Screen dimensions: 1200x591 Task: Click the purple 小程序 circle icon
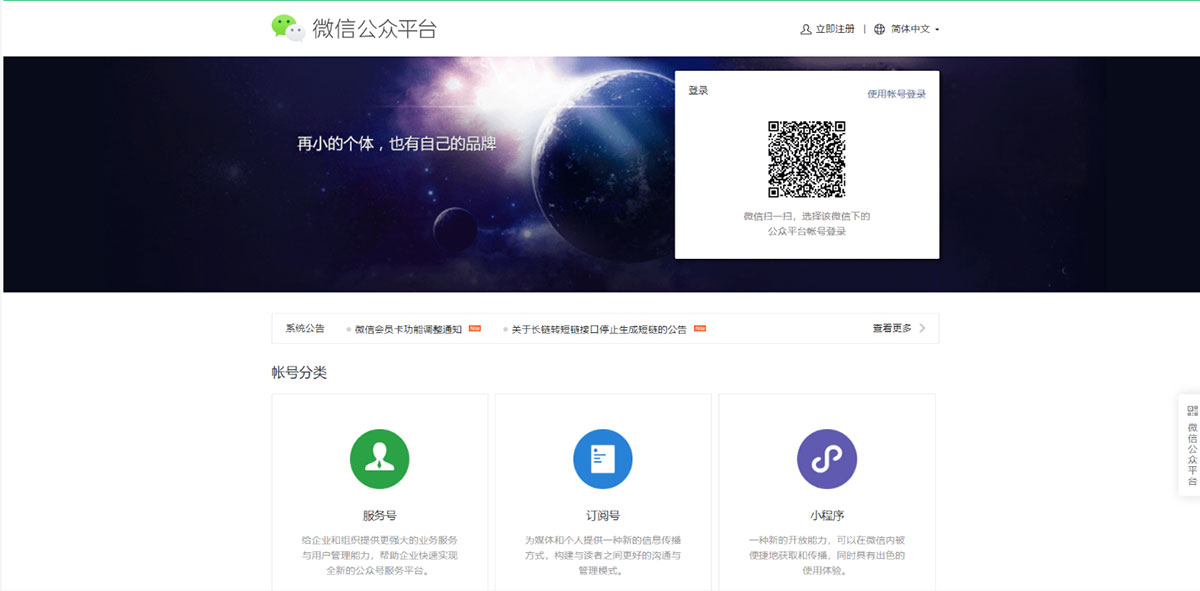pyautogui.click(x=826, y=459)
